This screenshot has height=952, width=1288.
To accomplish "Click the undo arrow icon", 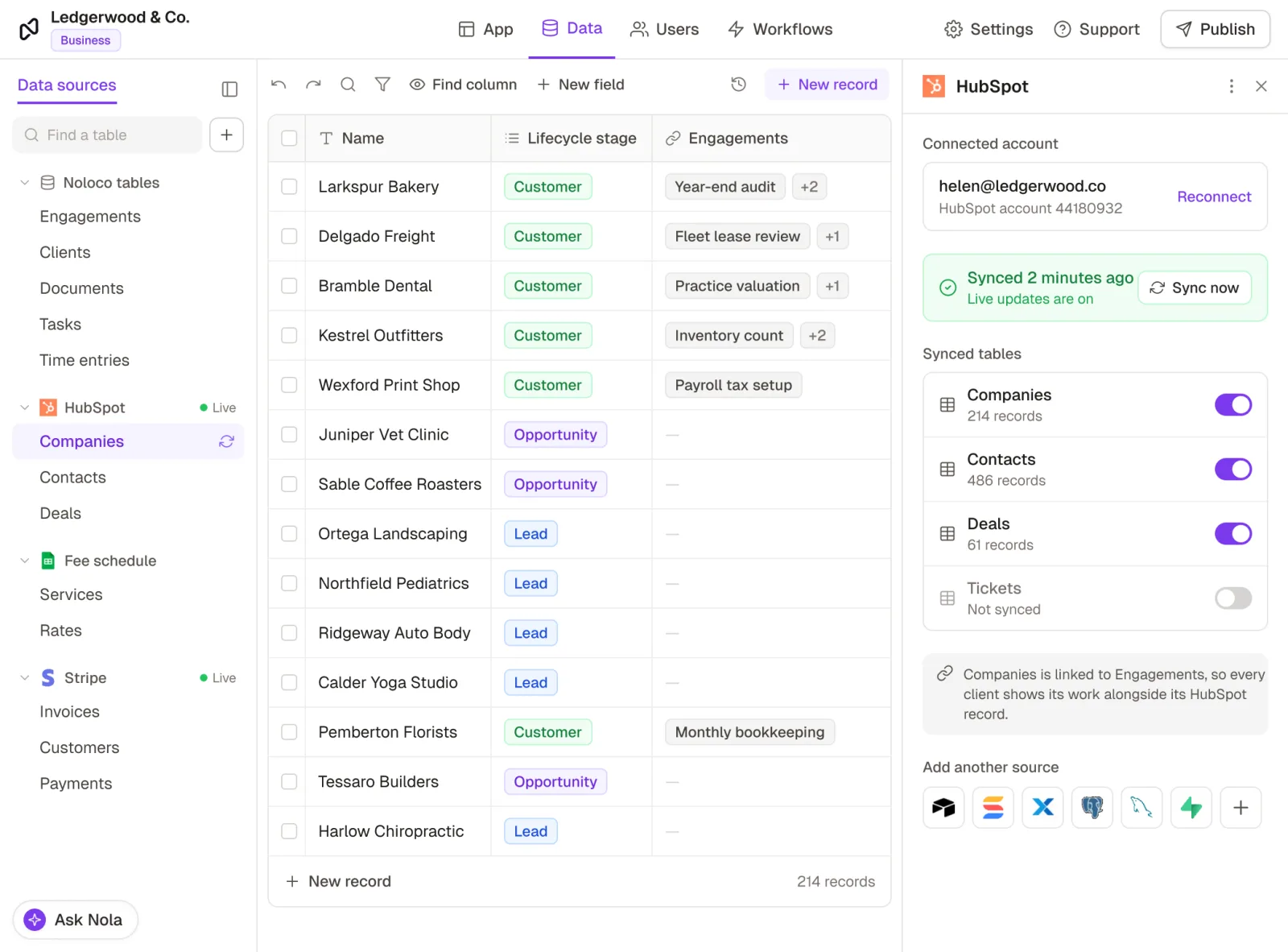I will pyautogui.click(x=279, y=85).
